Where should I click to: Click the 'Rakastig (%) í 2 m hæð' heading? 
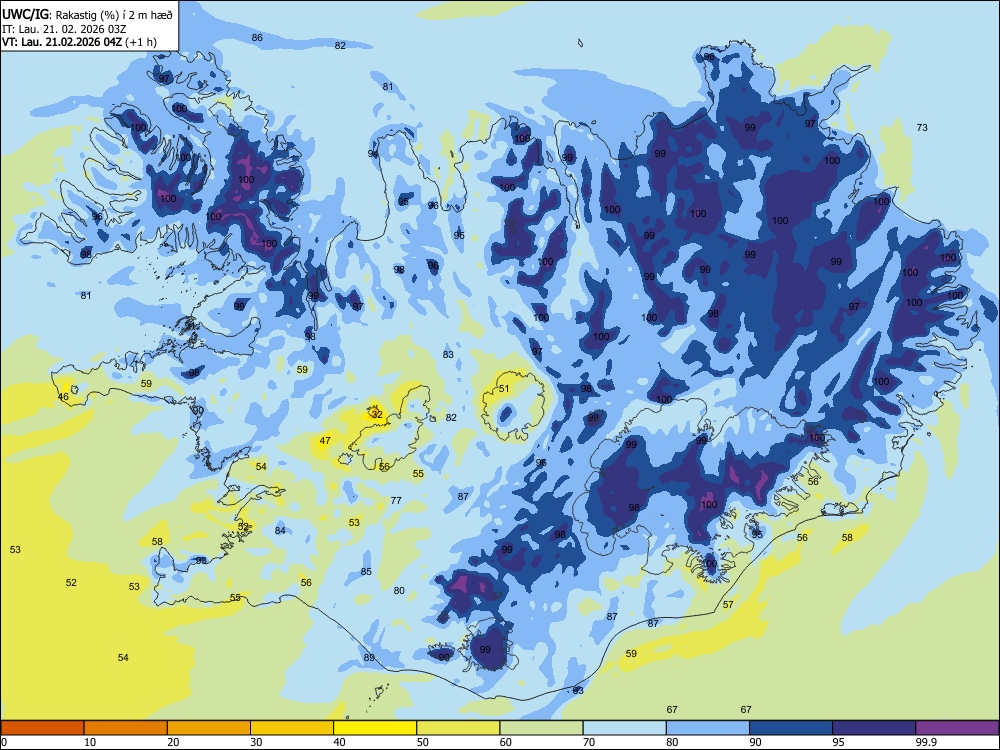[114, 15]
